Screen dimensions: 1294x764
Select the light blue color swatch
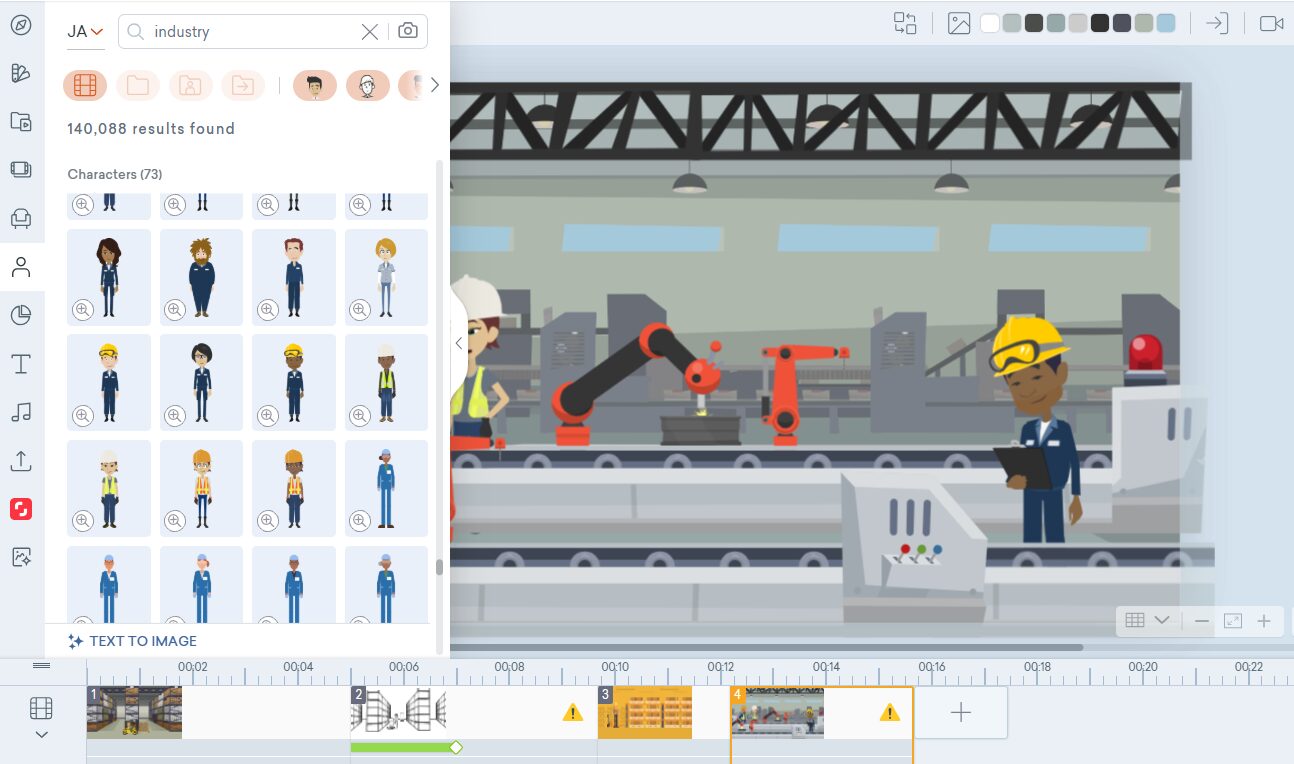[x=1166, y=23]
